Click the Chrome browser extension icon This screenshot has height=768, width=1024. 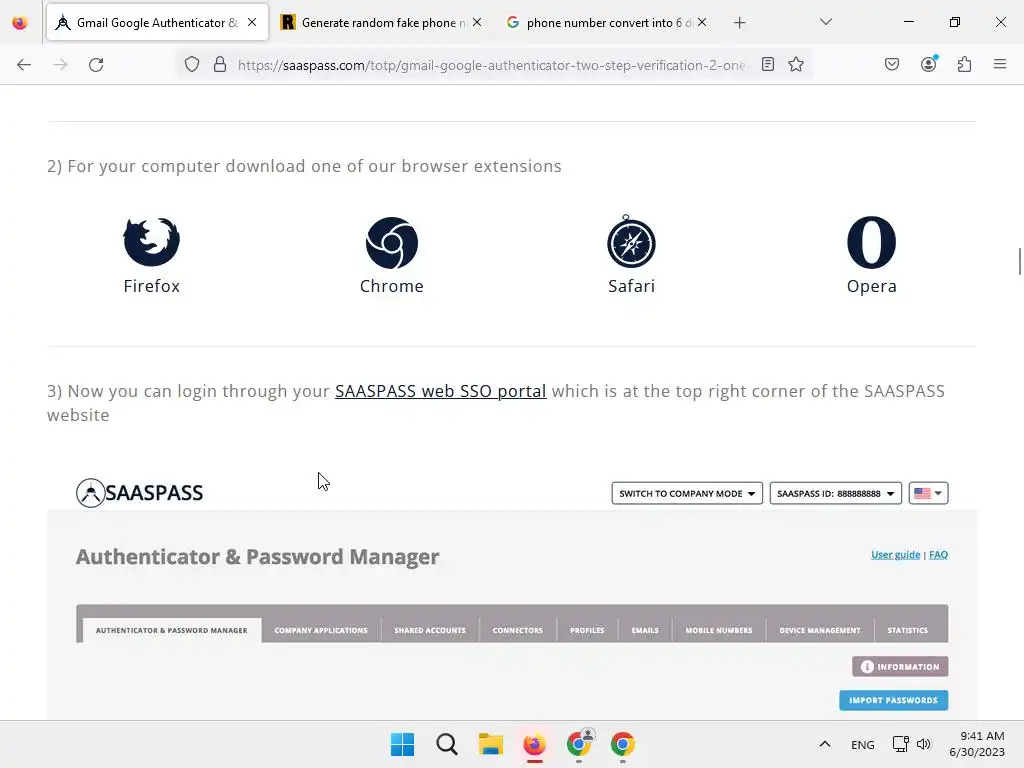[x=392, y=242]
